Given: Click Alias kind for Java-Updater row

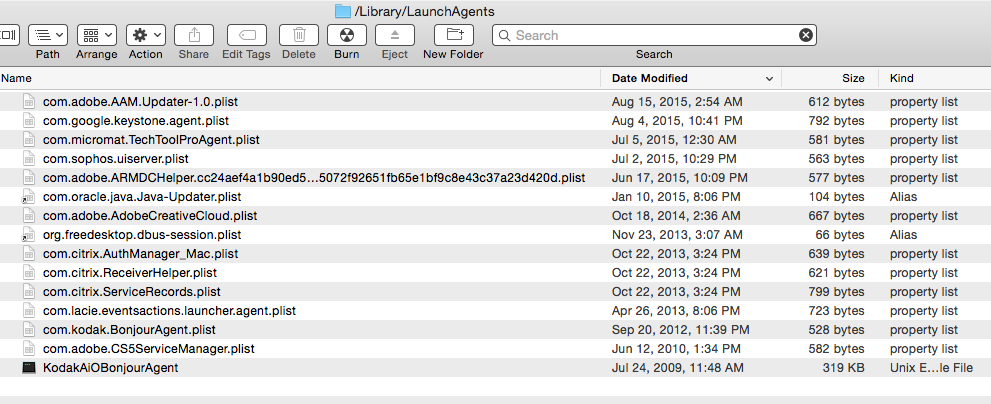Looking at the screenshot, I should (x=903, y=197).
